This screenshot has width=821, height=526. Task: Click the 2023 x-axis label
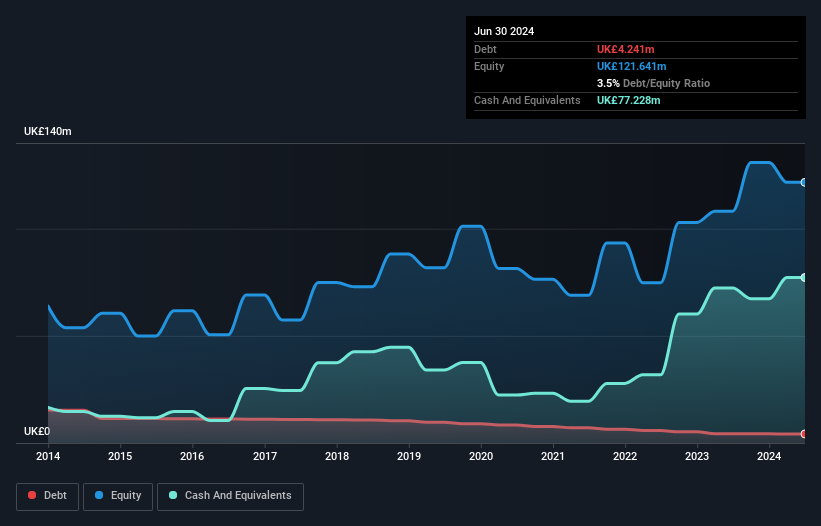coord(697,456)
